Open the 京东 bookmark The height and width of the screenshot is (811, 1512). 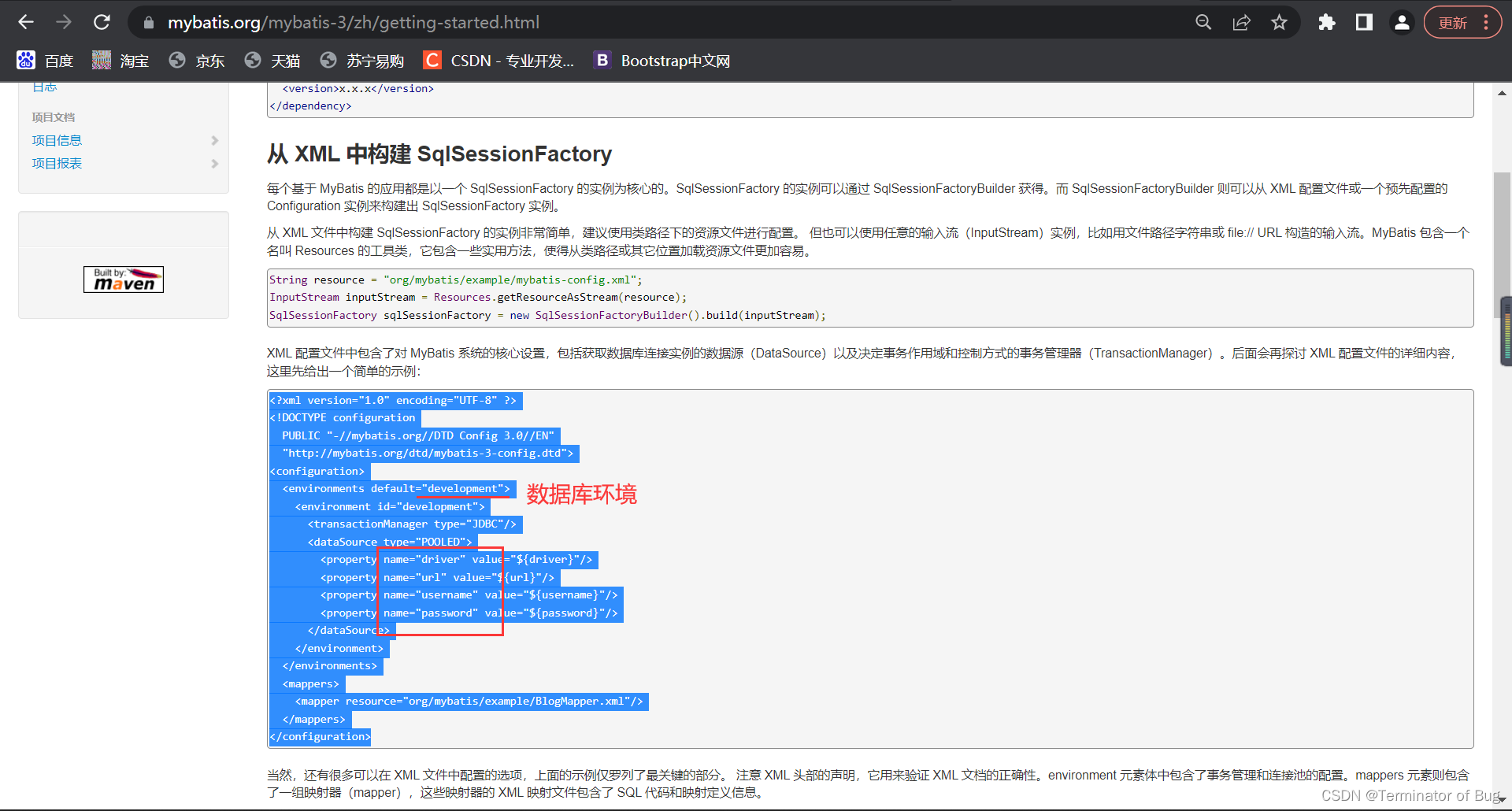coord(197,61)
